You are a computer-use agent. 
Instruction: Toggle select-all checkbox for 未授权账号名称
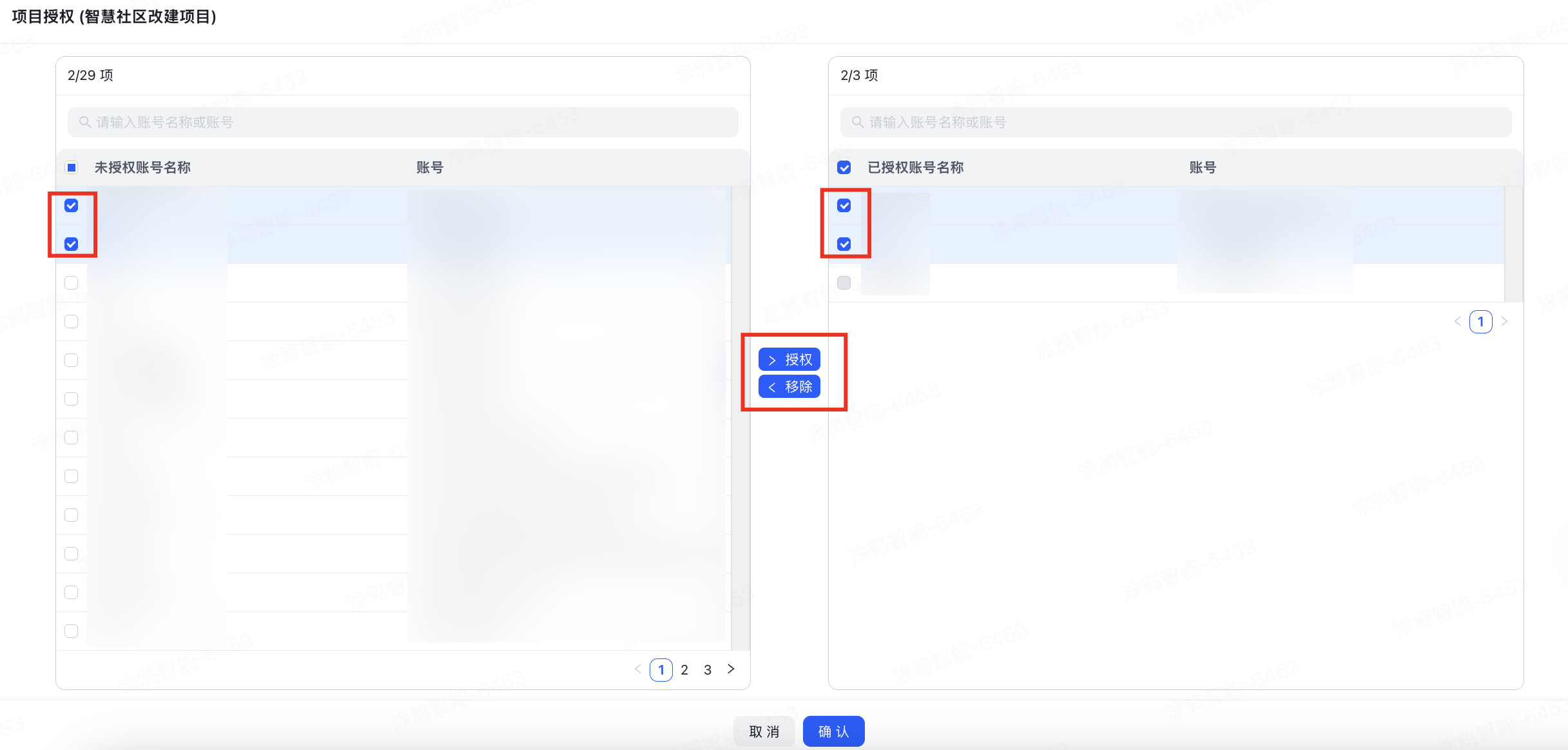point(72,168)
